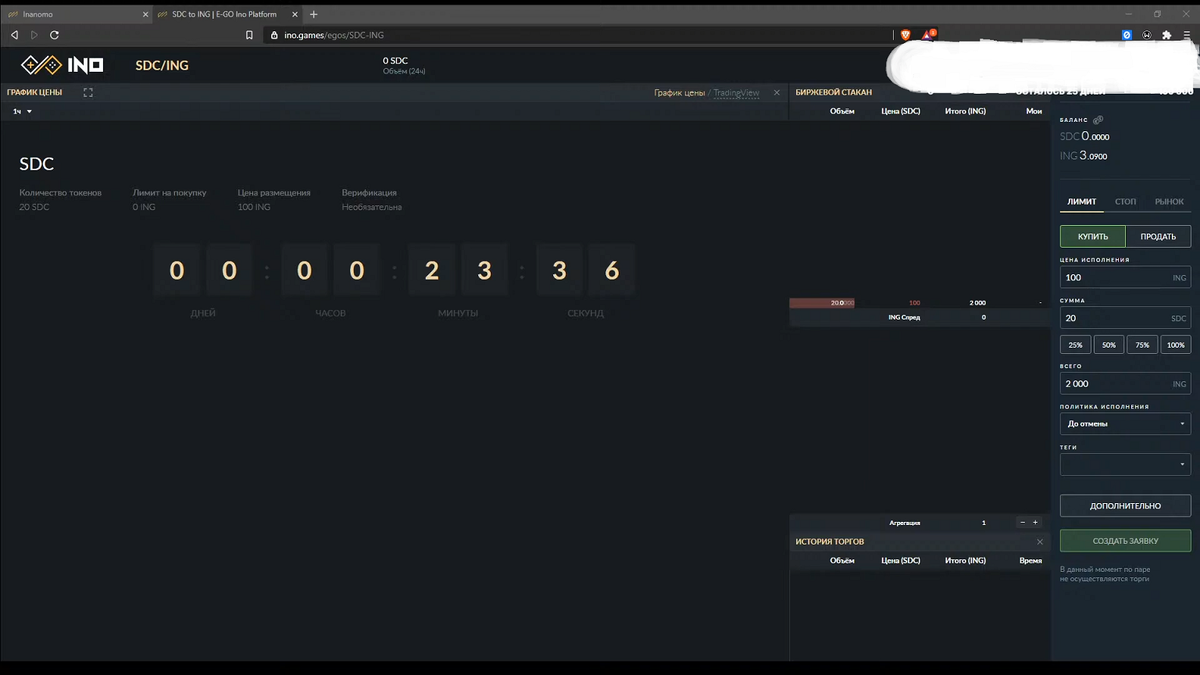Open the Brave Shields lion icon

(906, 35)
